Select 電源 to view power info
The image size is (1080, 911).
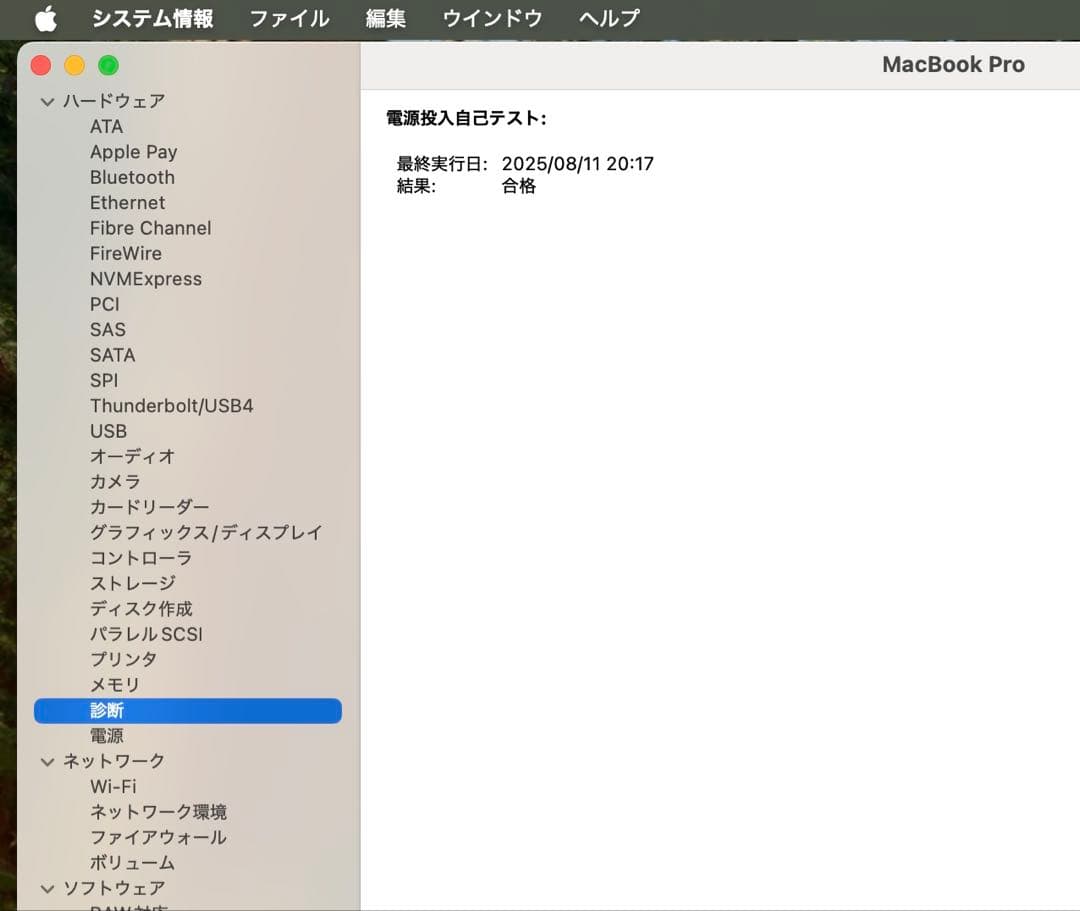pyautogui.click(x=106, y=735)
